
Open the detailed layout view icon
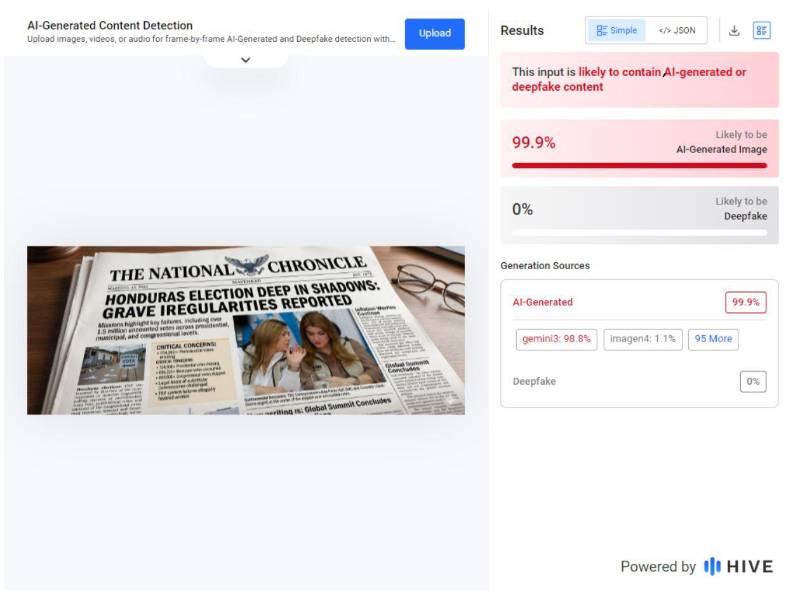coord(762,31)
